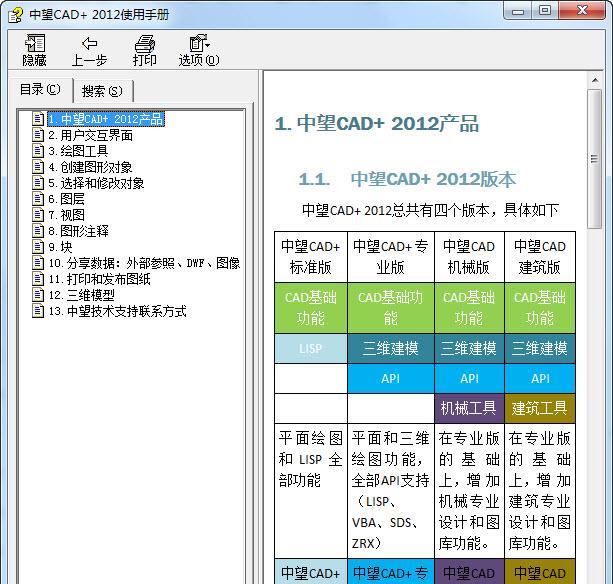Viewport: 613px width, 584px height.
Task: Open topic 4. 创建图形对象
Action: [90, 167]
